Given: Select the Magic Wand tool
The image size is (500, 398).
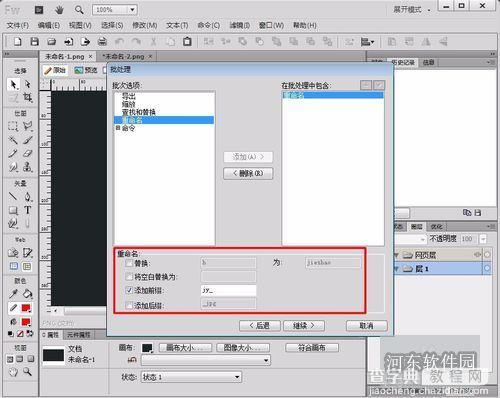Looking at the screenshot, I should click(13, 140).
